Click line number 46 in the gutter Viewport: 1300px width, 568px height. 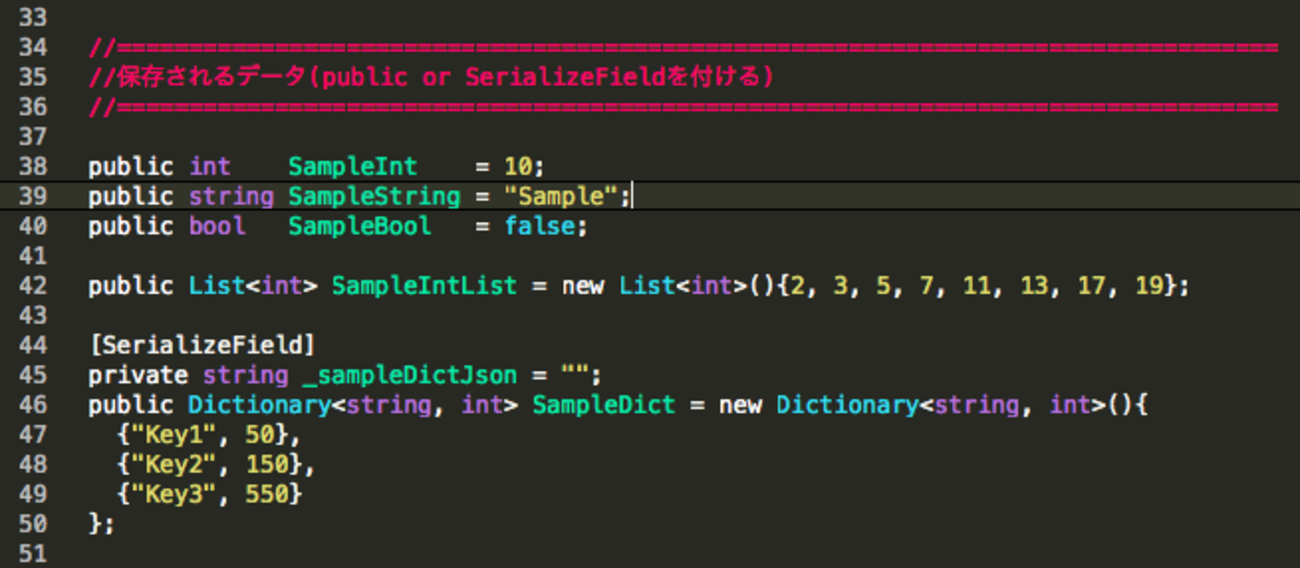pos(32,405)
